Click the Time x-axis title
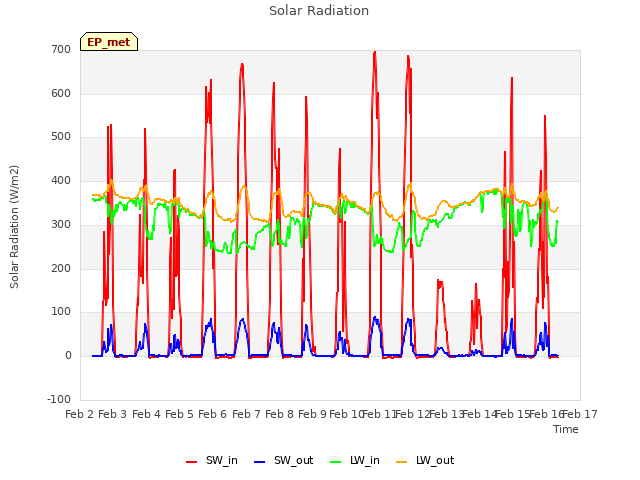The image size is (640, 480). (x=566, y=429)
